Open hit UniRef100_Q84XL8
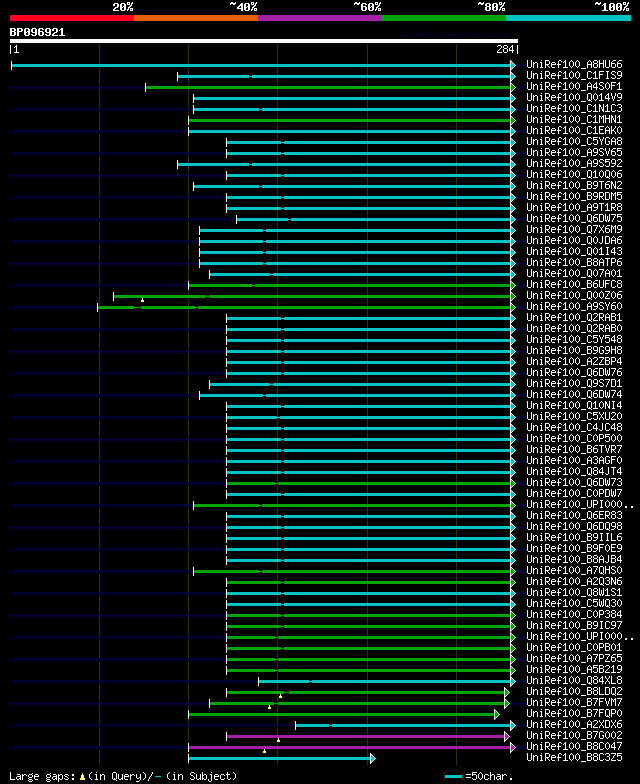Viewport: 640px width, 784px height. pyautogui.click(x=574, y=680)
